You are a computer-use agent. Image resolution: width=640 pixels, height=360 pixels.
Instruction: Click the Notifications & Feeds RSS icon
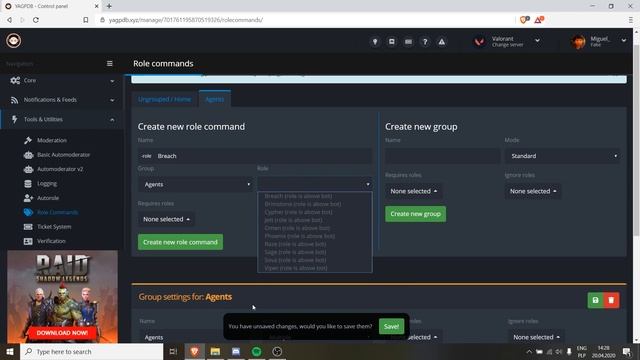coord(15,100)
